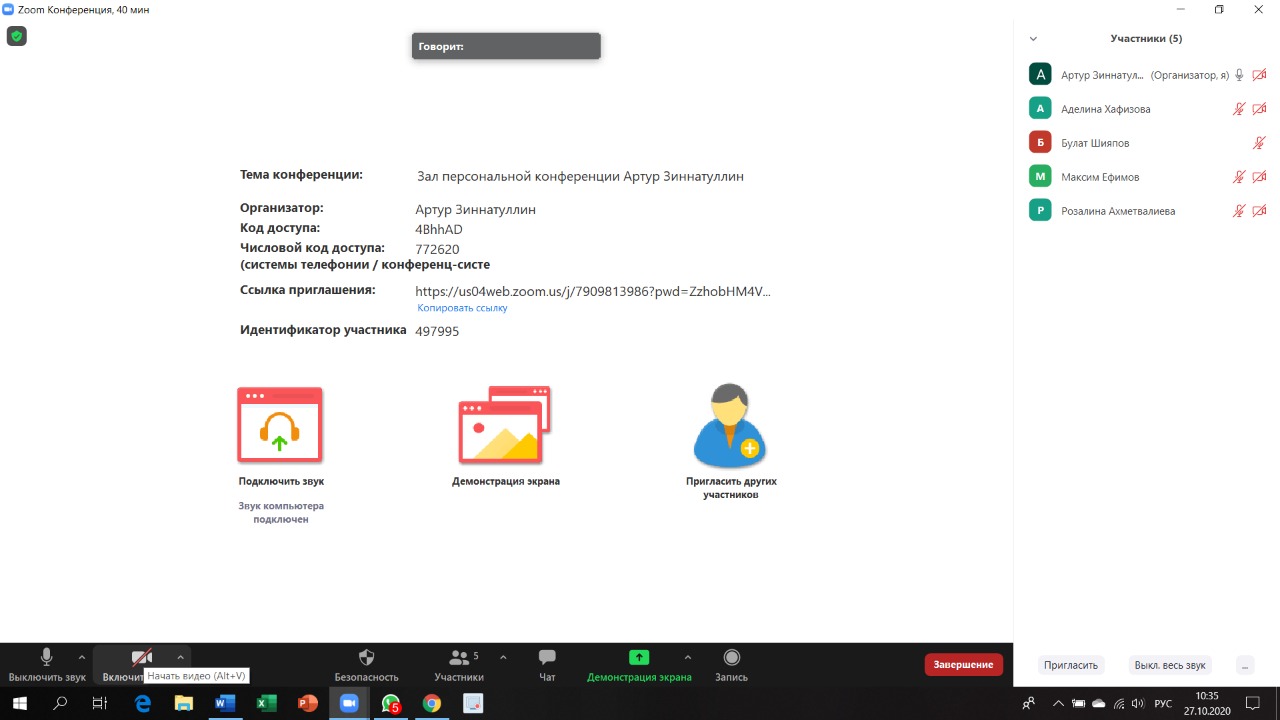Open the Безопасность security shield
The image size is (1280, 720).
366,658
